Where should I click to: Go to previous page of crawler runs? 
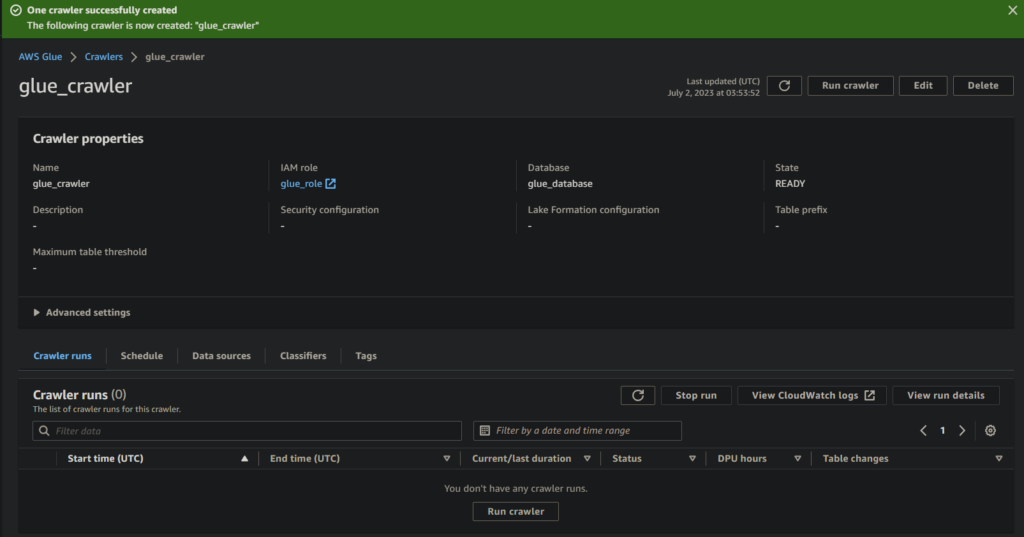tap(924, 431)
